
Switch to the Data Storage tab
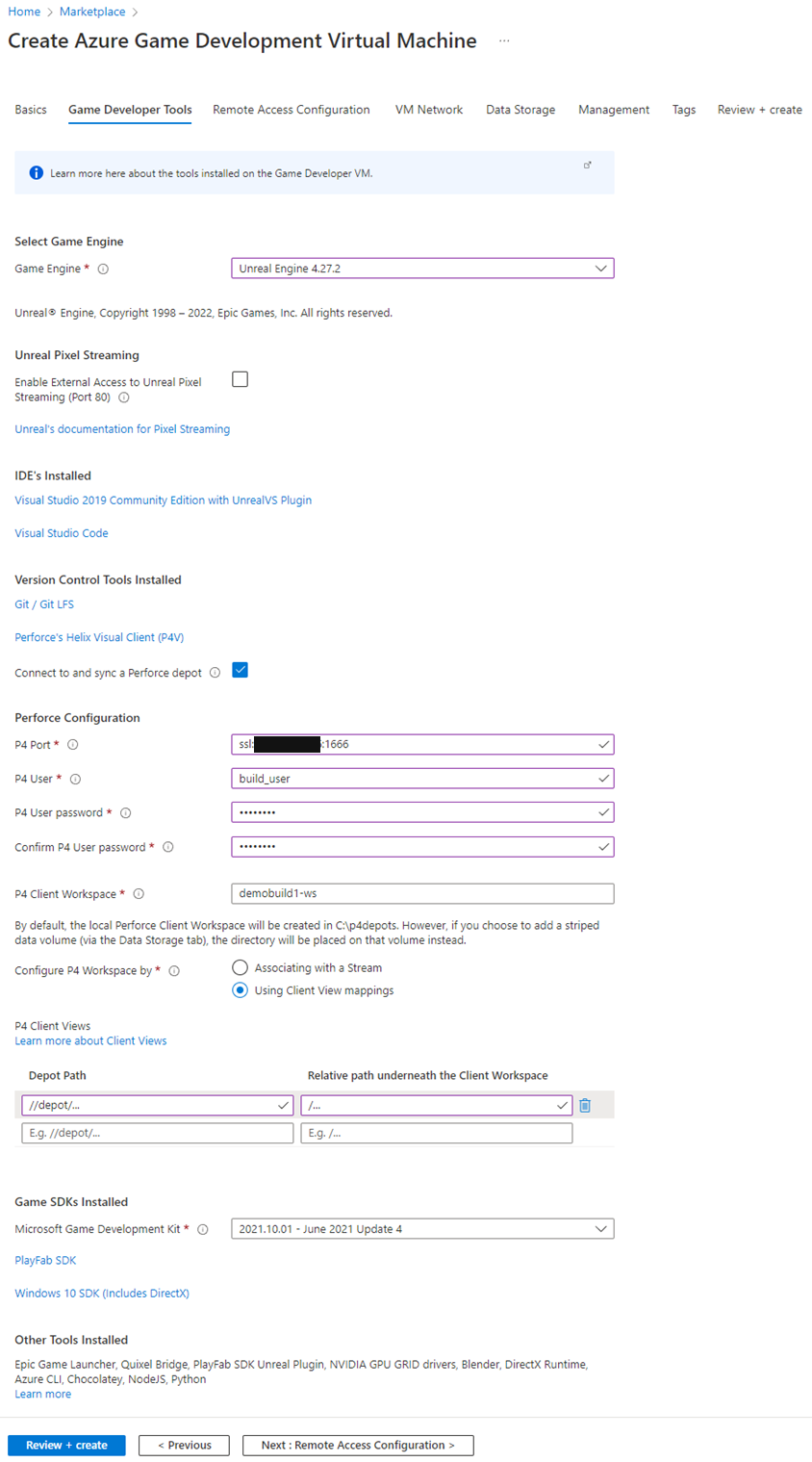coord(520,110)
